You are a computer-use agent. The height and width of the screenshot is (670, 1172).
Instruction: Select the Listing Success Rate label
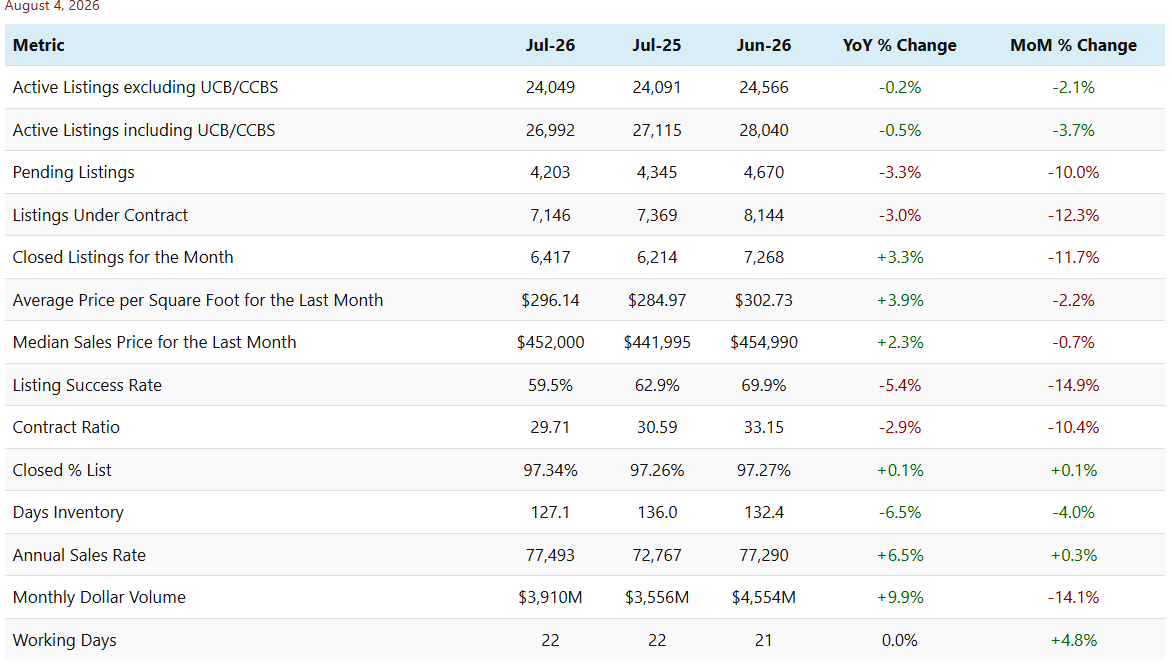point(87,385)
